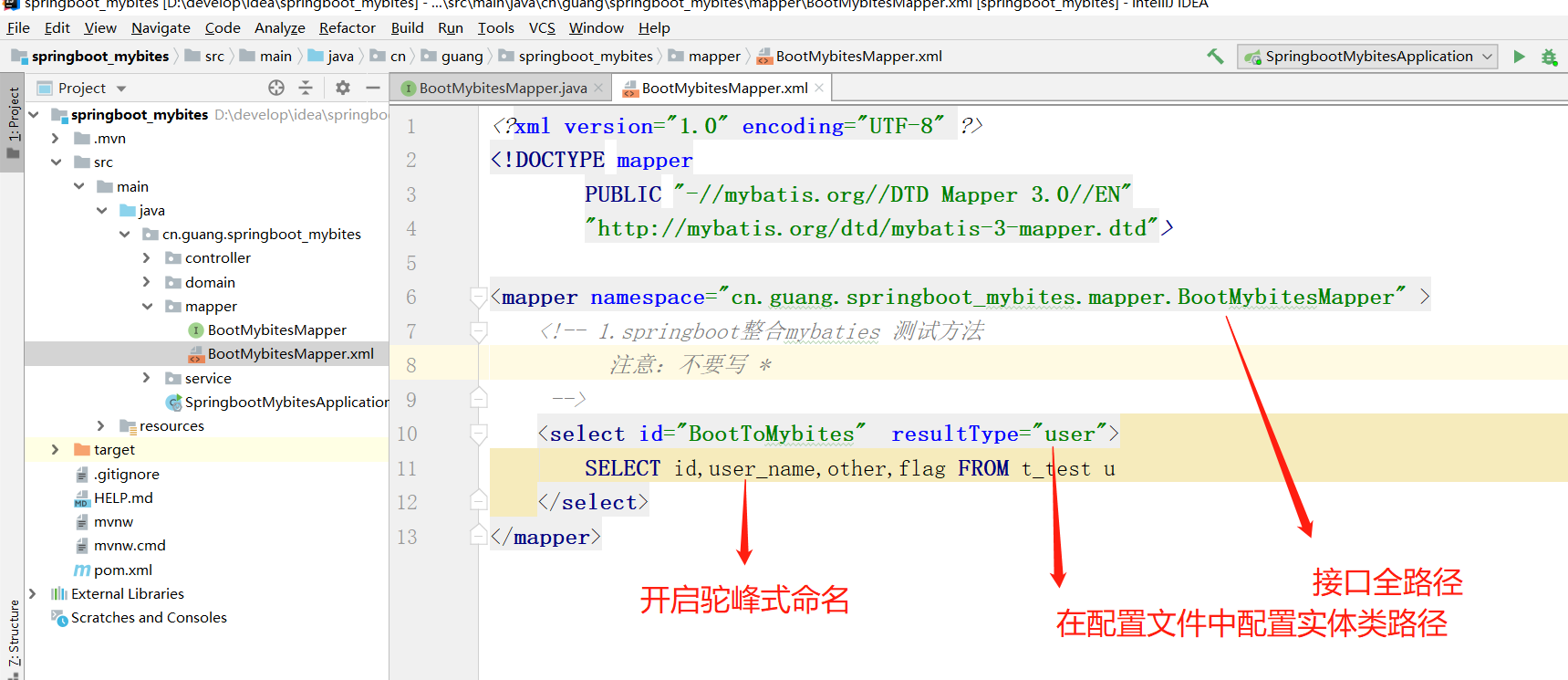This screenshot has height=680, width=1568.
Task: Collapse the springboot_mybites root node
Action: [x=34, y=114]
